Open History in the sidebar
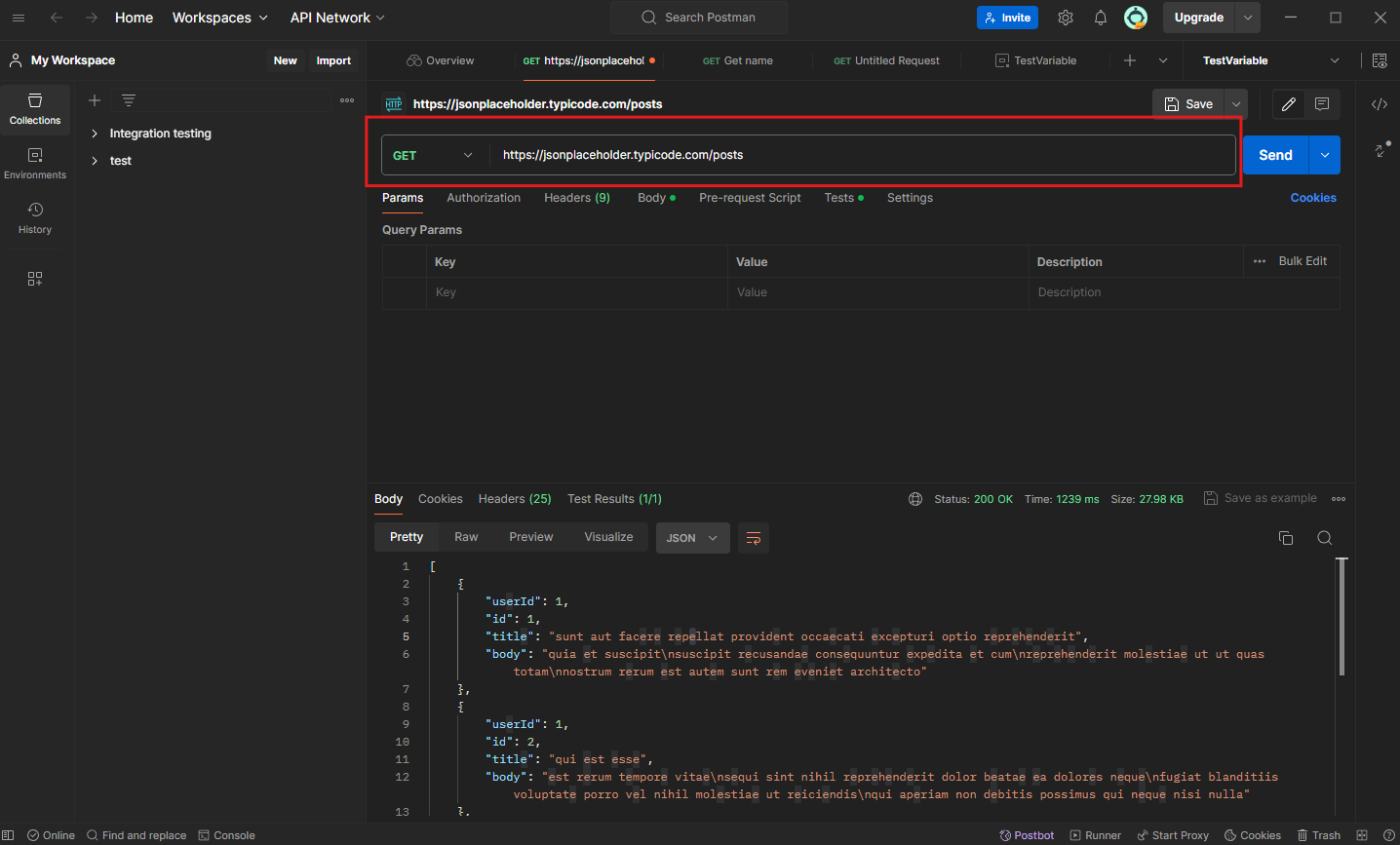This screenshot has height=845, width=1400. [x=35, y=218]
